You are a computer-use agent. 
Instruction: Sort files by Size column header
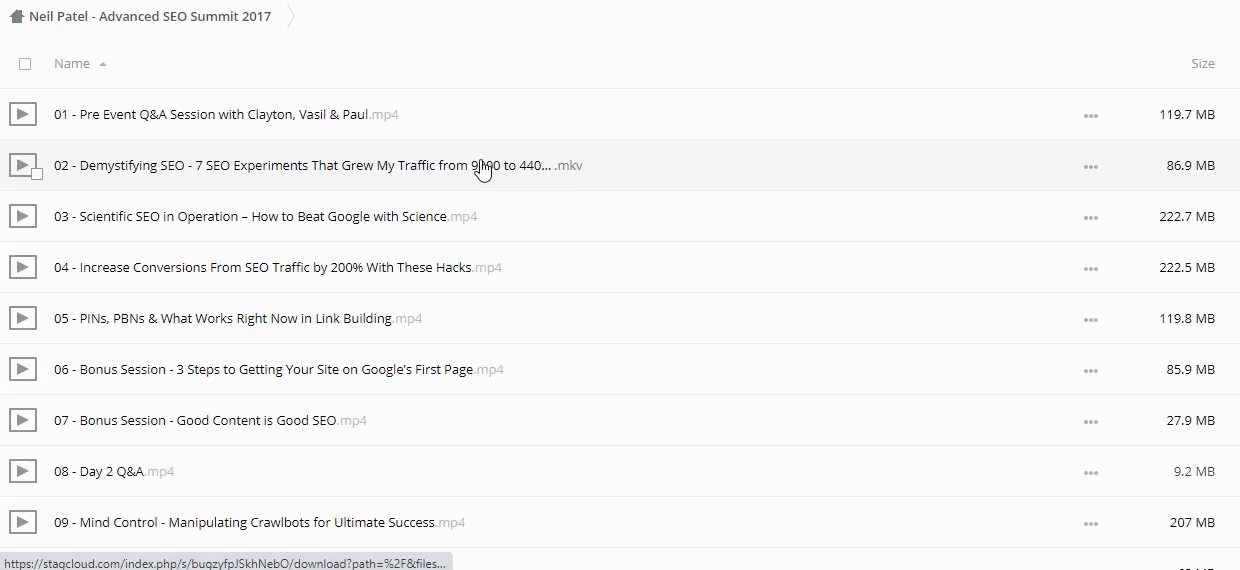(1202, 64)
